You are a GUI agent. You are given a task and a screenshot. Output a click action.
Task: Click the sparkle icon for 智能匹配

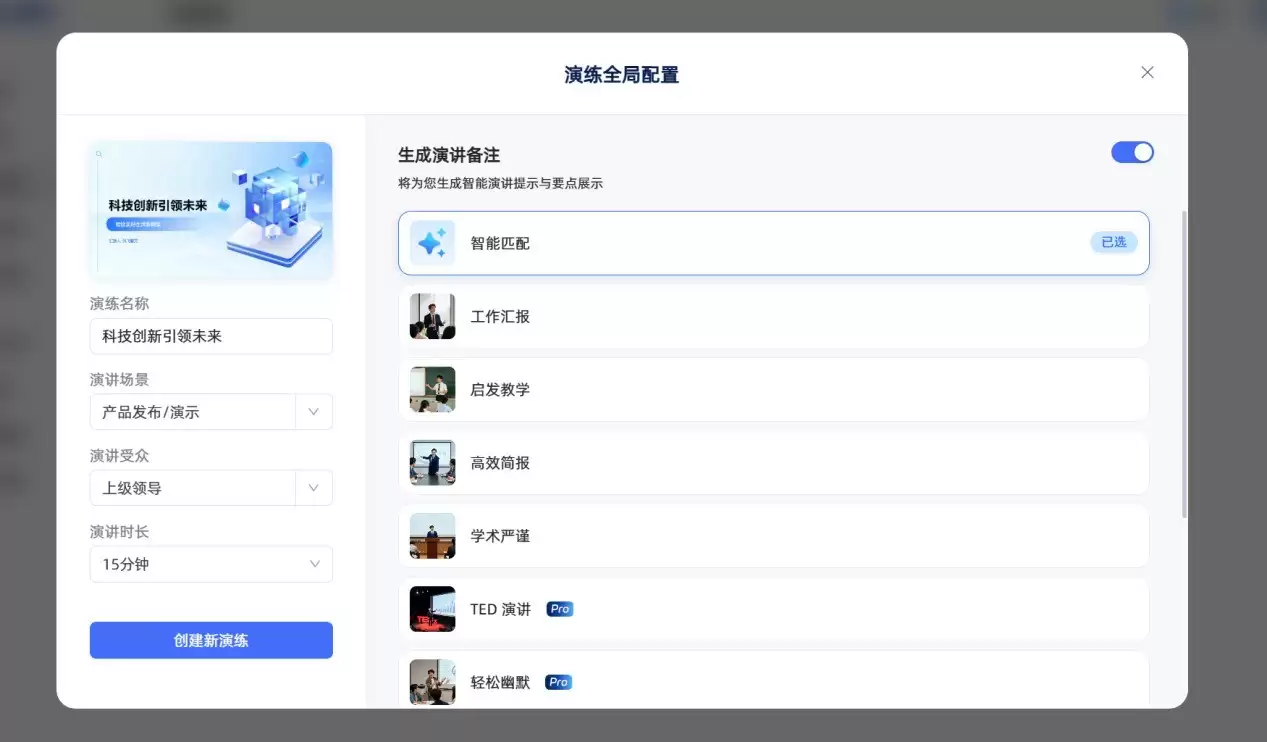point(432,243)
